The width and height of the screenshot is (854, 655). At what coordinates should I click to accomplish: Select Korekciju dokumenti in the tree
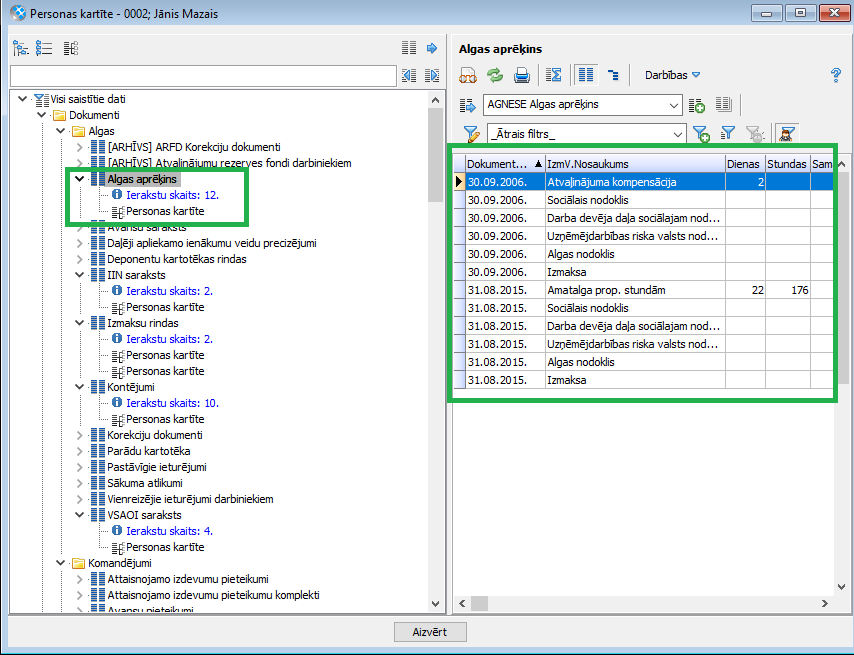[154, 435]
